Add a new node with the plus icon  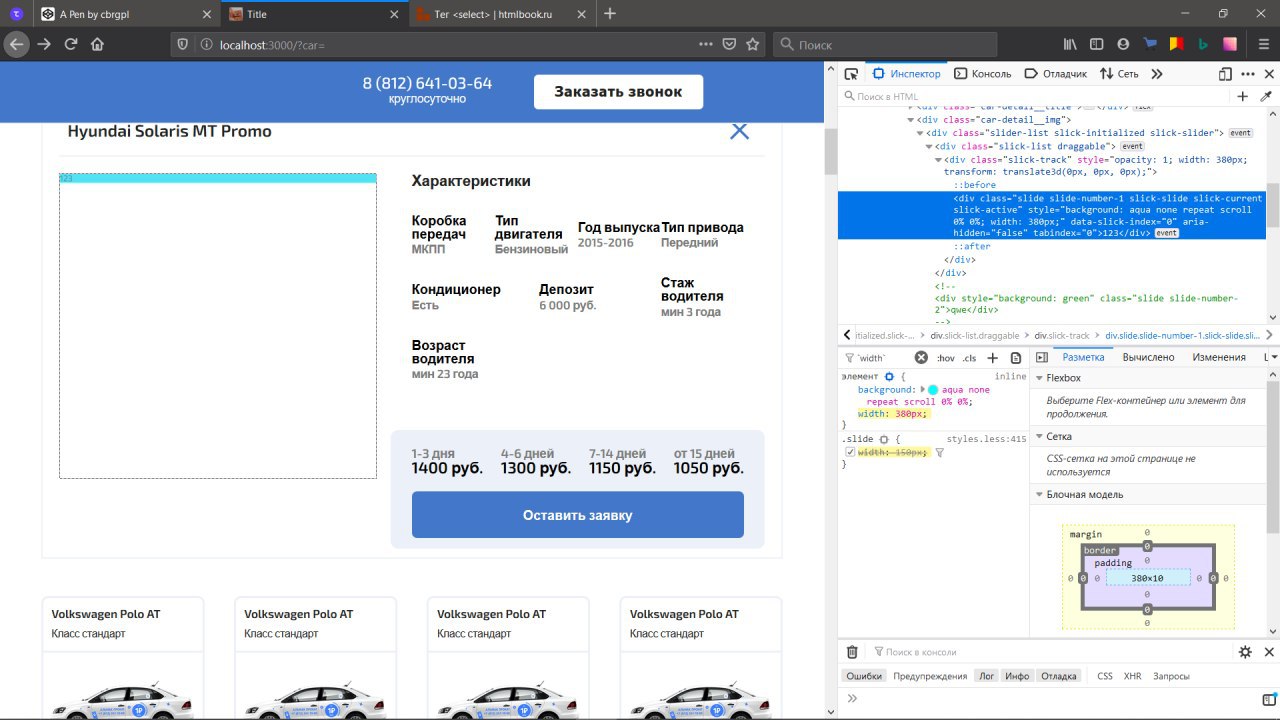click(x=1243, y=97)
